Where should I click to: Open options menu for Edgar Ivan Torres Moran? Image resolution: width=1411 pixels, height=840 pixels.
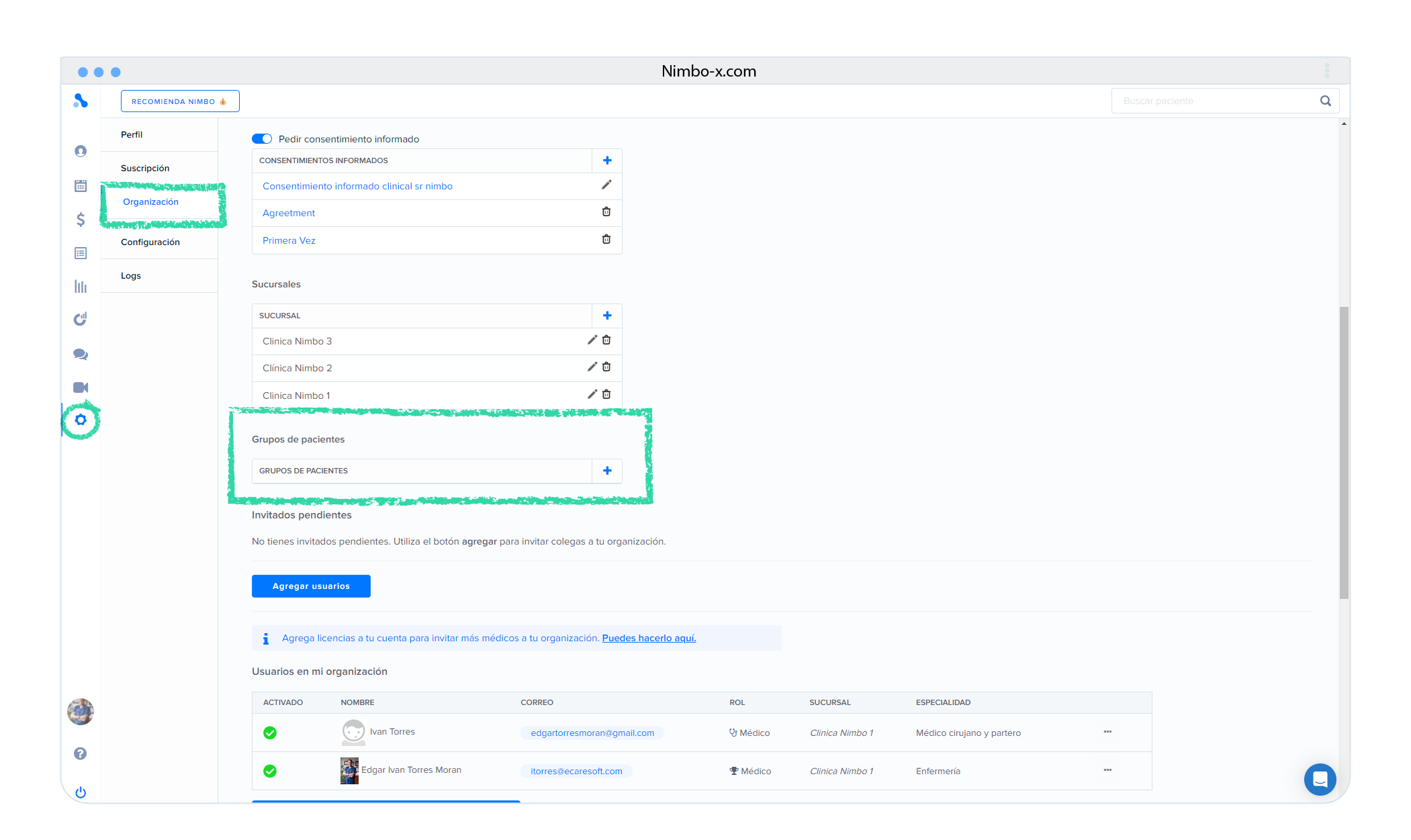[1107, 770]
